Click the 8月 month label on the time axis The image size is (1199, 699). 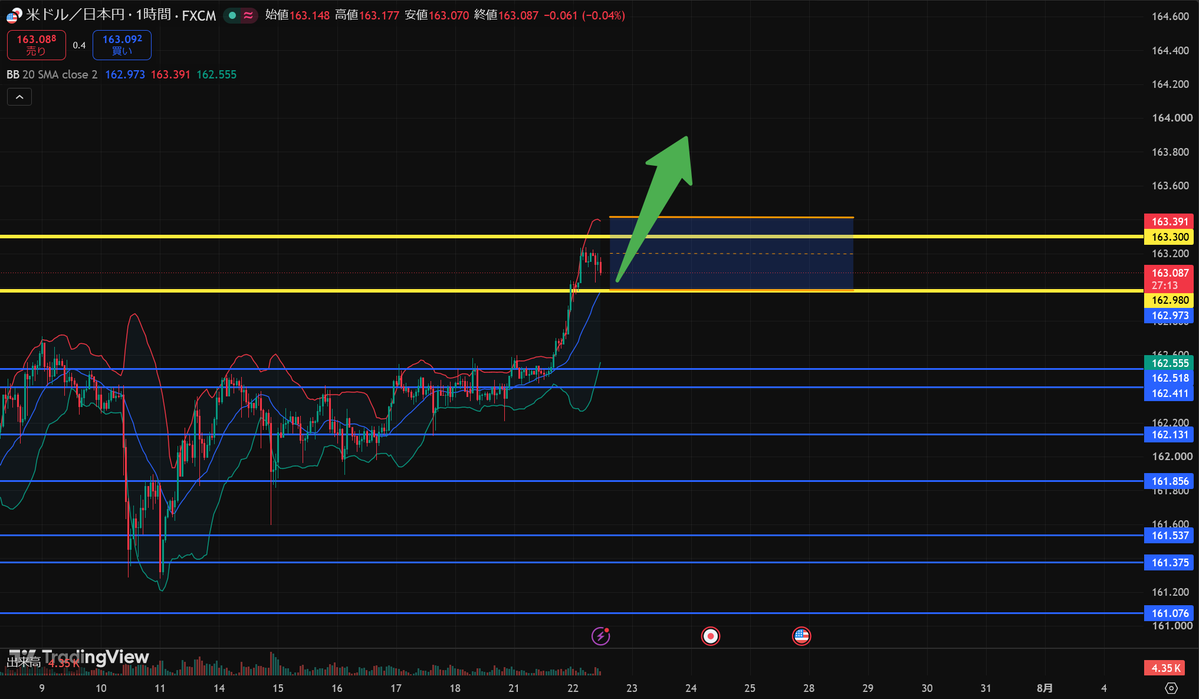click(1045, 688)
